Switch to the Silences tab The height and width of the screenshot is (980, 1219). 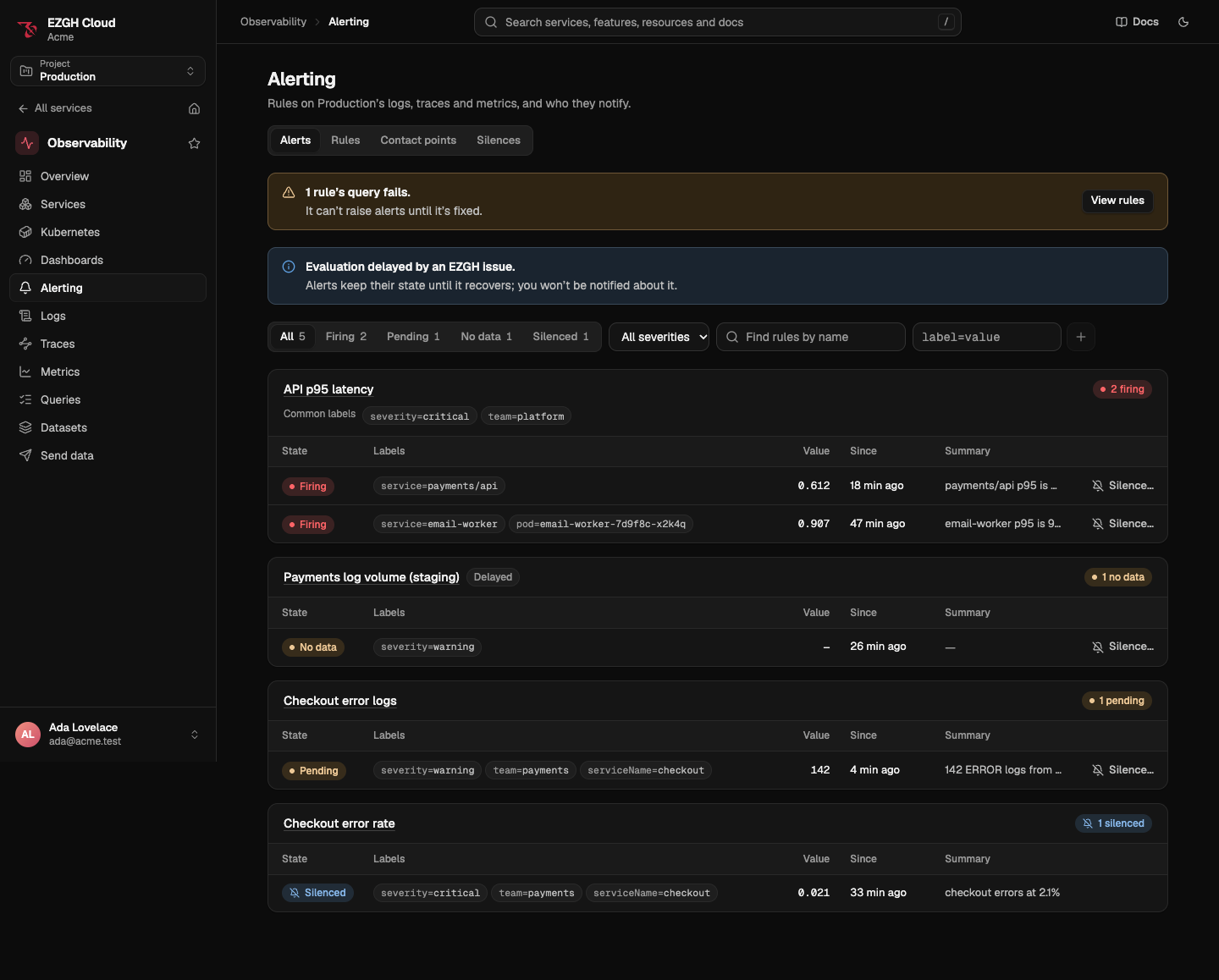[x=499, y=140]
